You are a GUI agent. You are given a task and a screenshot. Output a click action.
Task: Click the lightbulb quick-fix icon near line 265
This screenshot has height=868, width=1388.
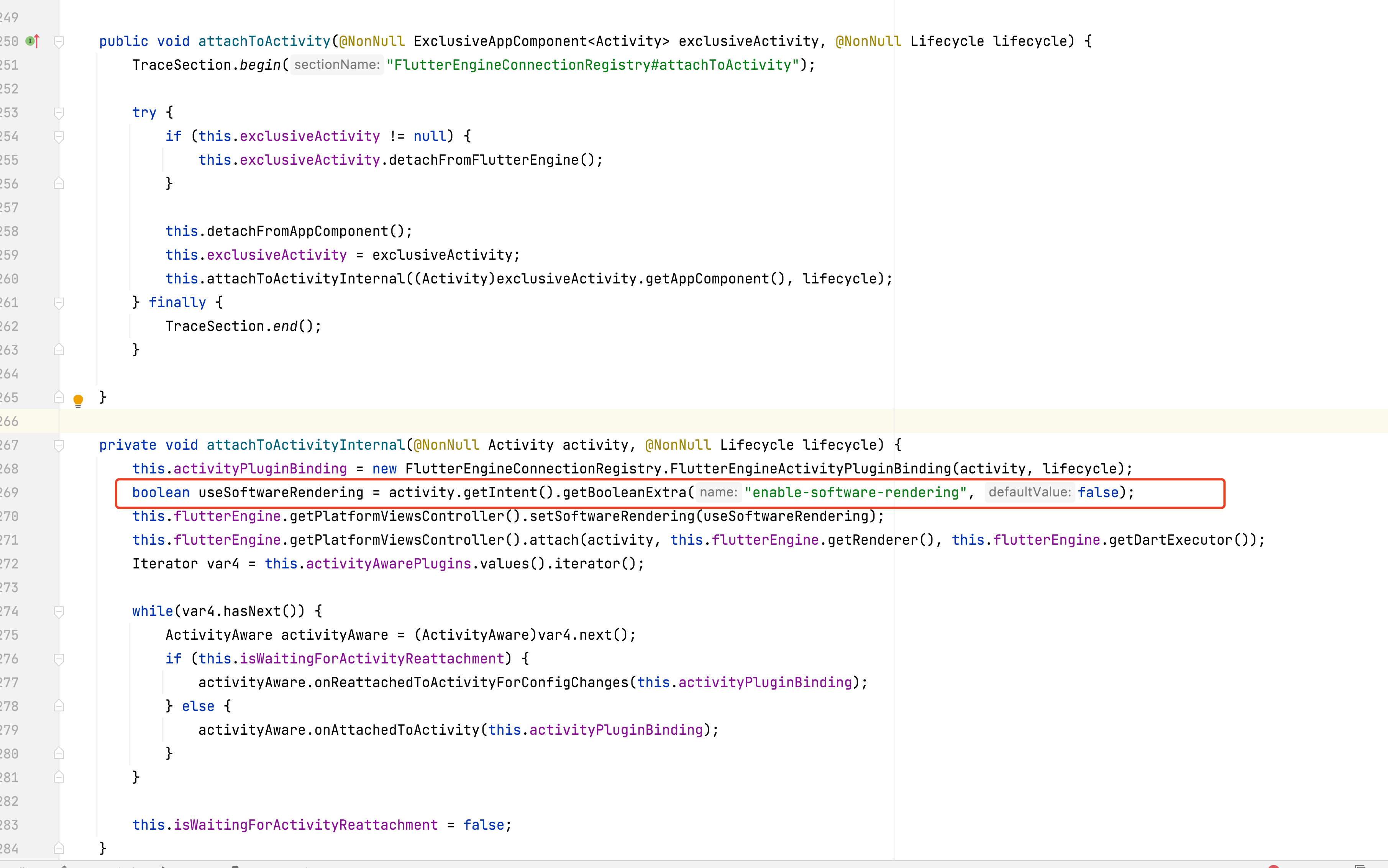tap(79, 401)
